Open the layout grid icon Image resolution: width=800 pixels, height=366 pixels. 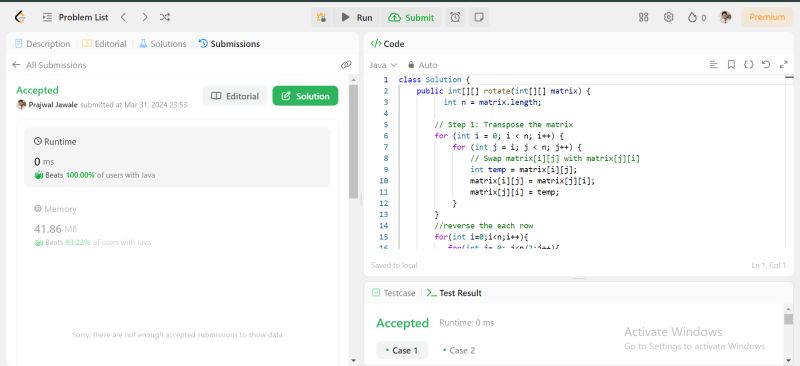pyautogui.click(x=643, y=17)
